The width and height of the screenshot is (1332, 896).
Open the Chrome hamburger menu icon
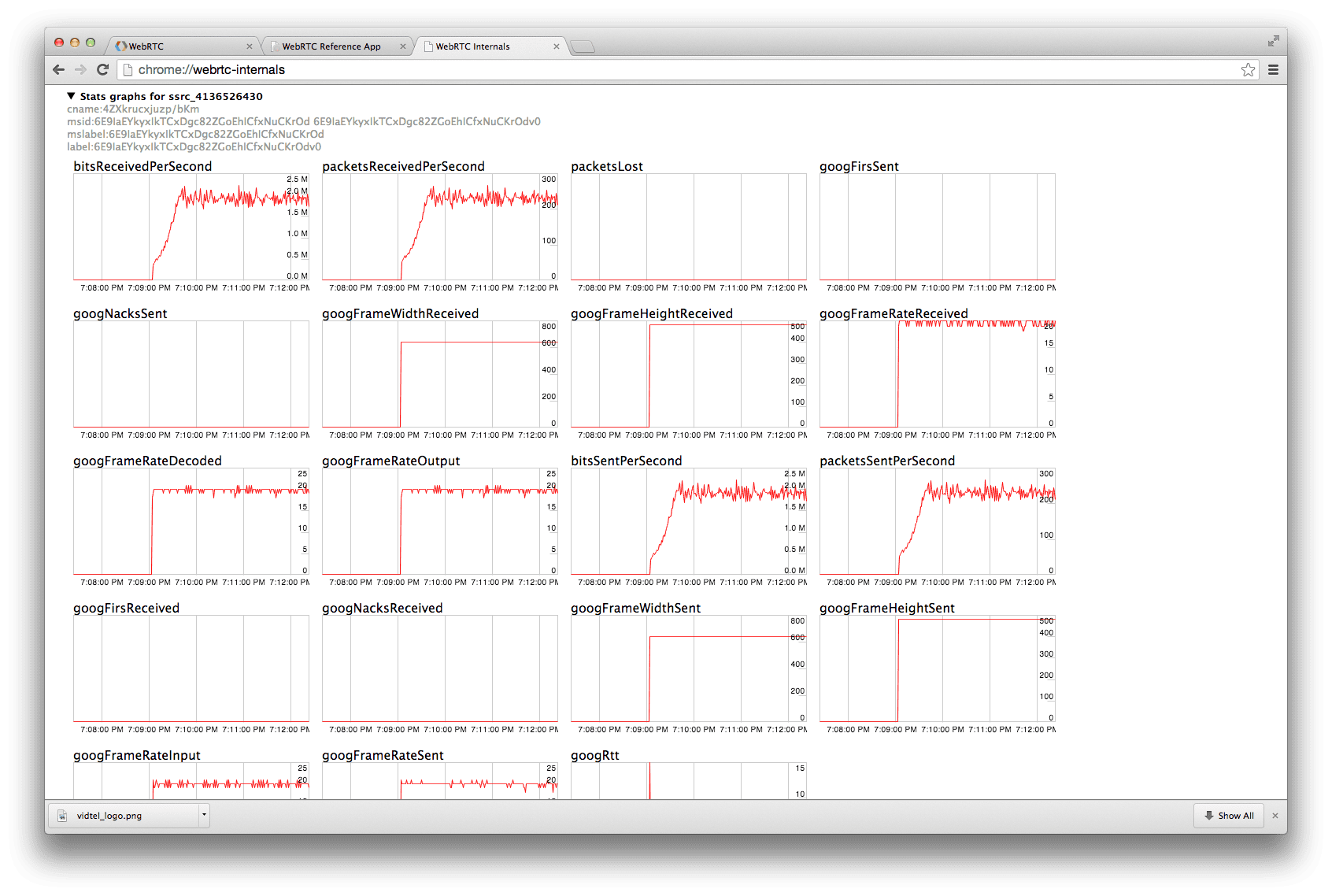[x=1273, y=69]
